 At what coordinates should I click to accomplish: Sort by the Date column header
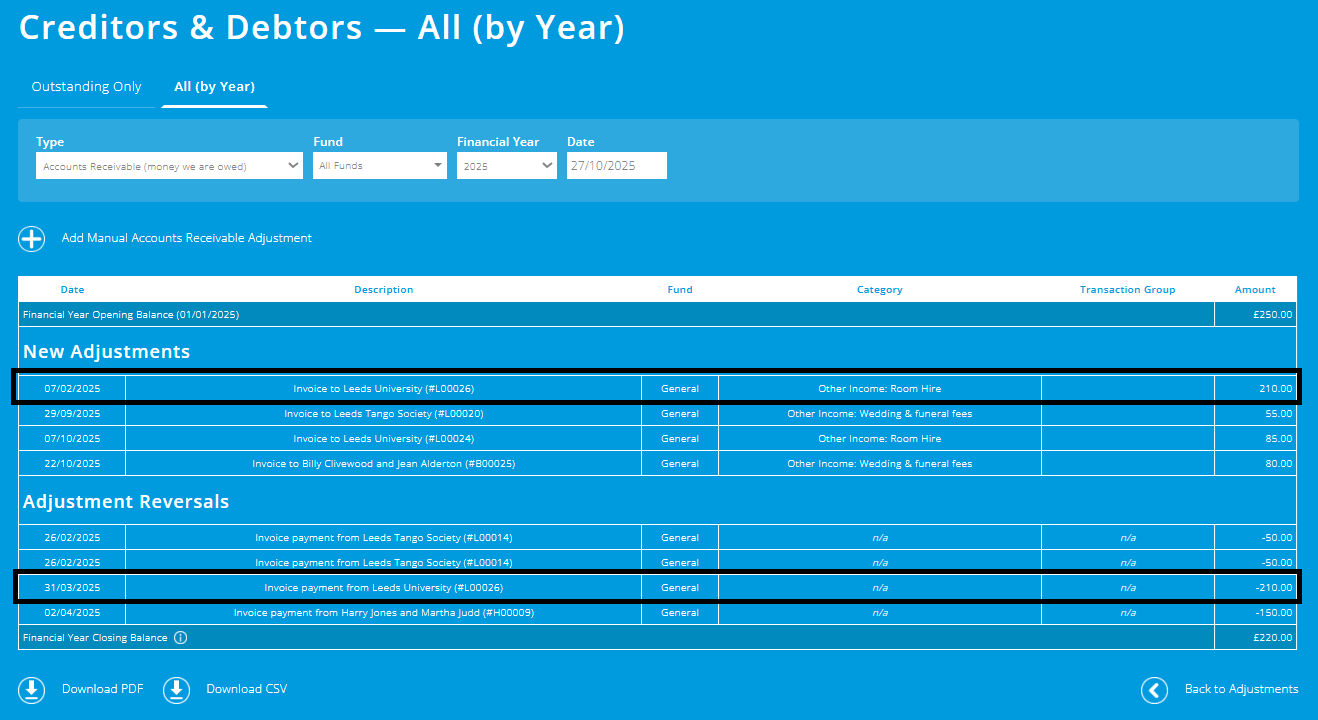(72, 289)
